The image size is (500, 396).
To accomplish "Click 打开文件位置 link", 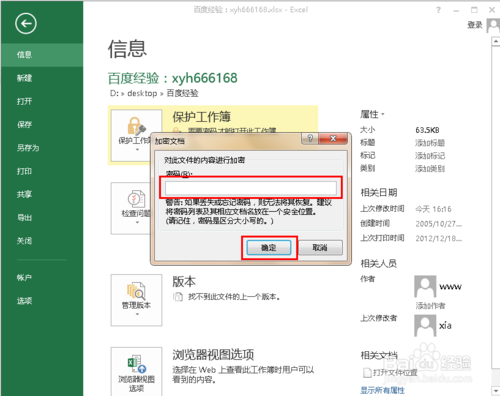I will (395, 372).
